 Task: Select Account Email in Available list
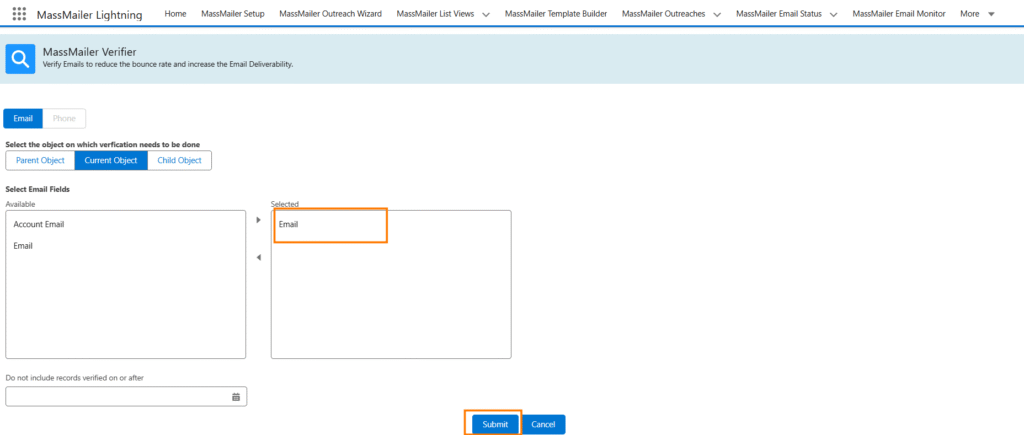pos(39,224)
